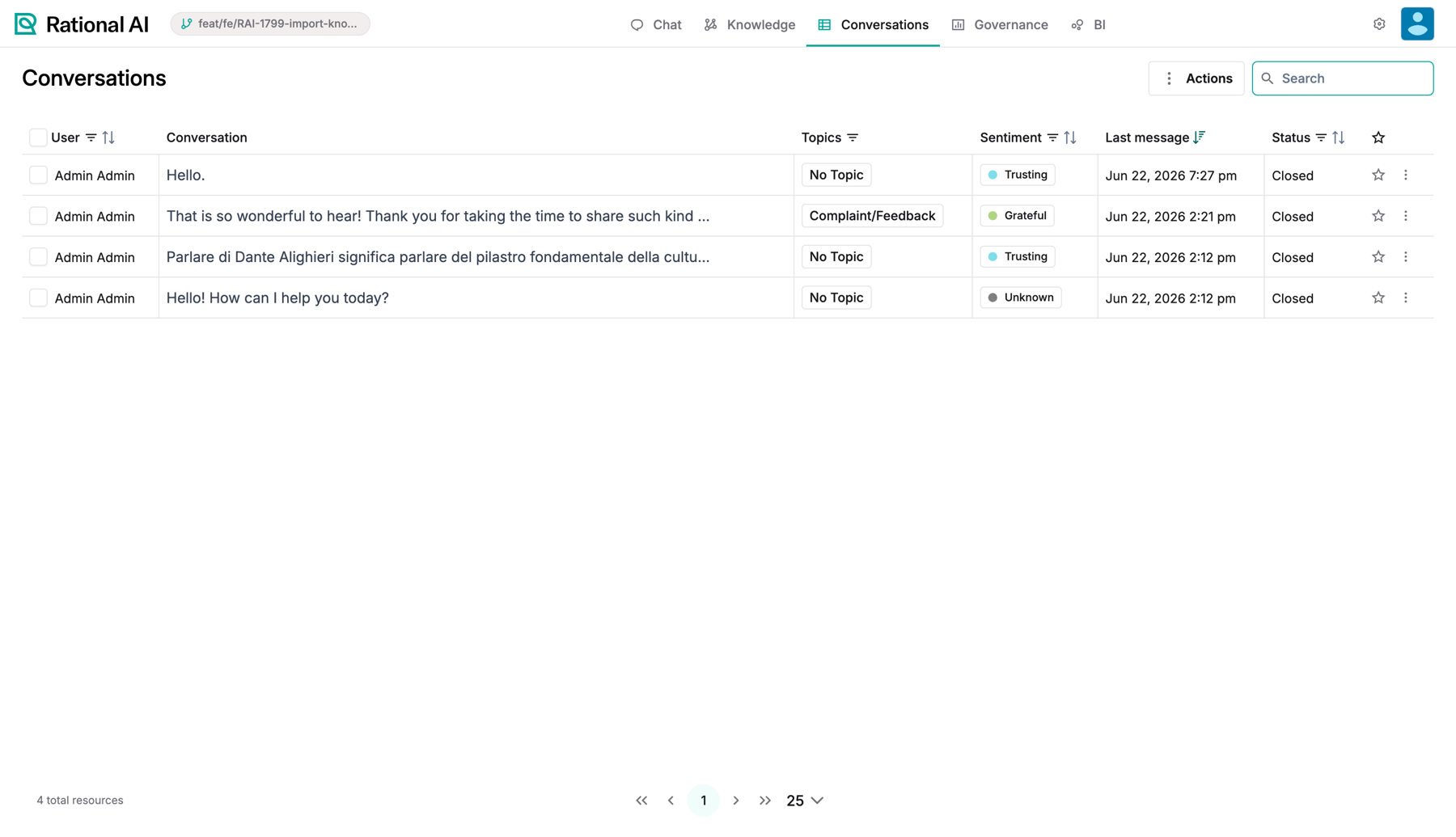This screenshot has height=837, width=1456.
Task: Open the branch selector feat/fe/RAI-1799
Action: pyautogui.click(x=270, y=24)
